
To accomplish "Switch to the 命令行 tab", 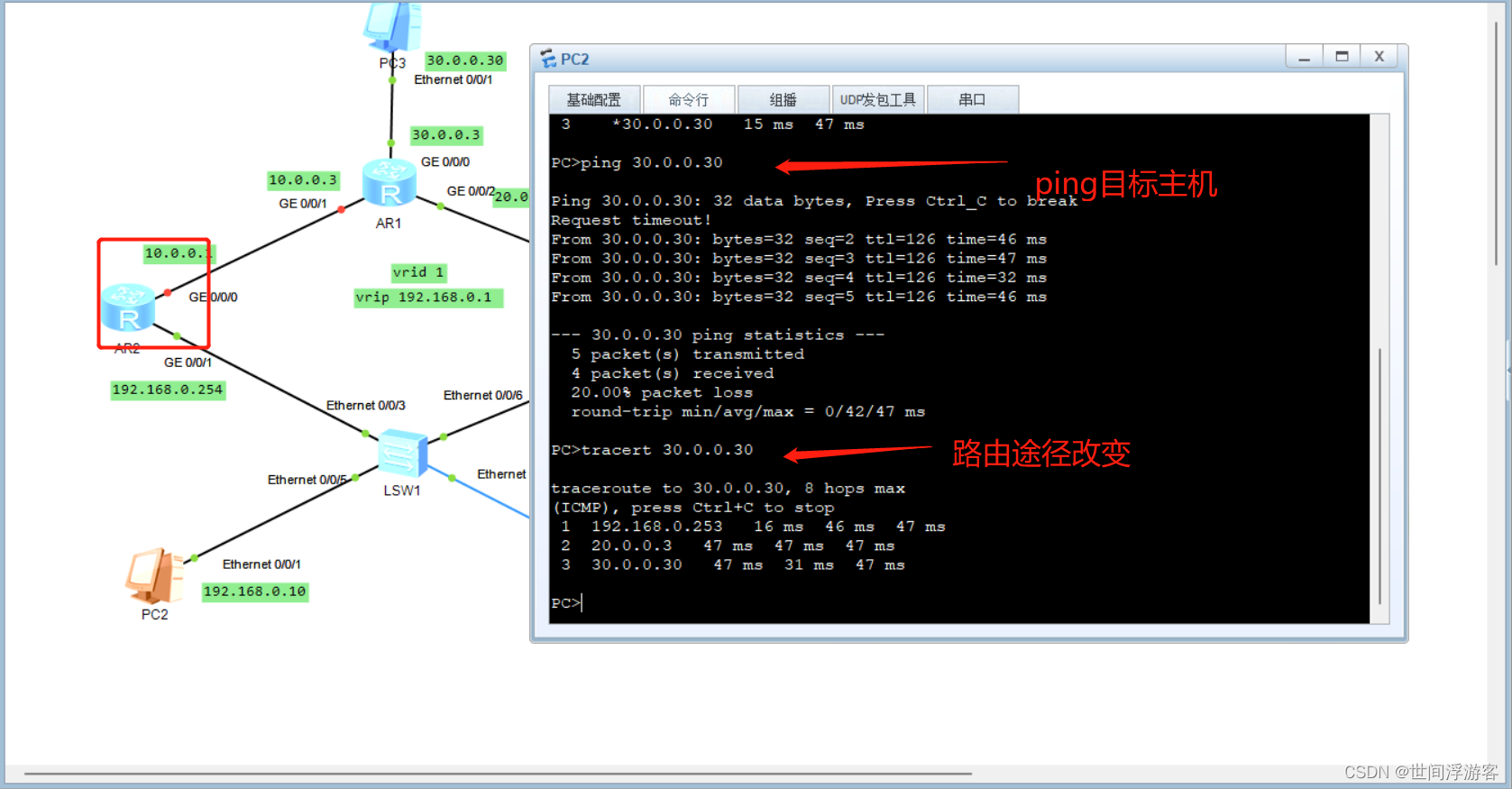I will tap(689, 99).
